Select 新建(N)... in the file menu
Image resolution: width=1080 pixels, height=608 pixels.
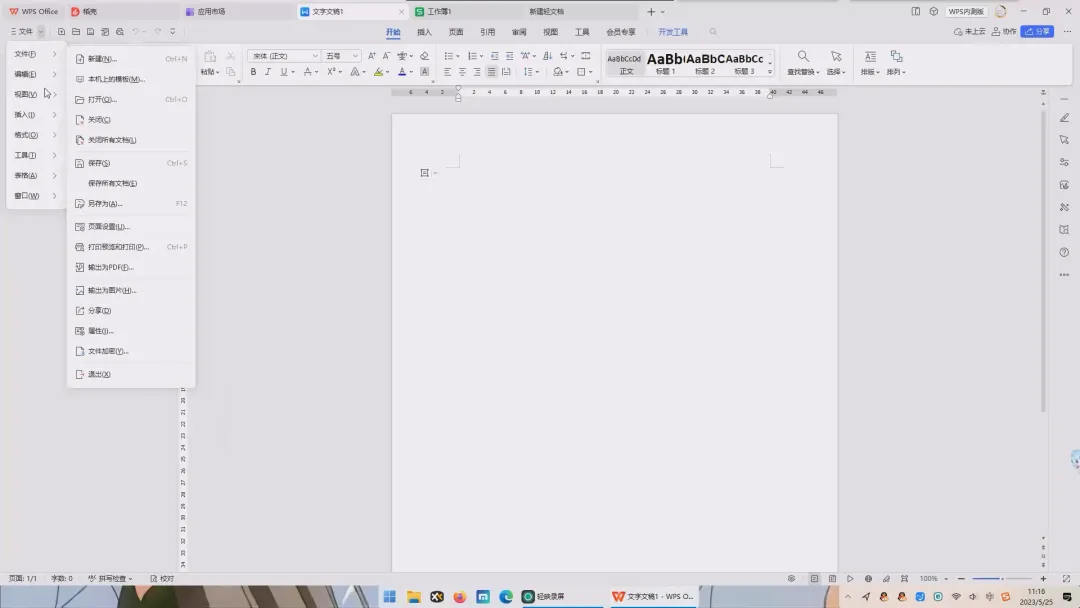coord(131,59)
